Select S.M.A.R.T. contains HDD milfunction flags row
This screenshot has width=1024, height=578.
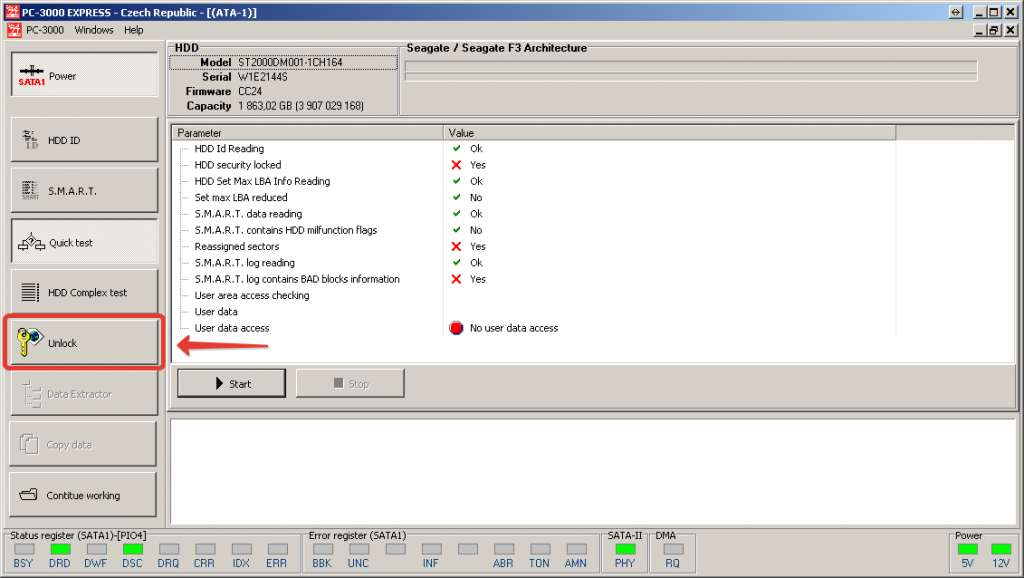point(534,230)
